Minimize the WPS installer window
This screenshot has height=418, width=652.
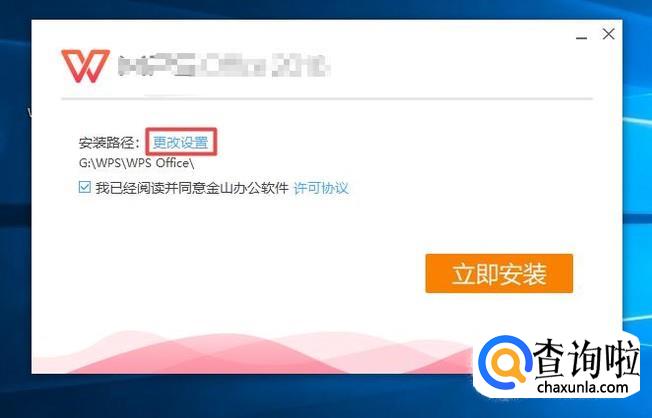coord(581,38)
